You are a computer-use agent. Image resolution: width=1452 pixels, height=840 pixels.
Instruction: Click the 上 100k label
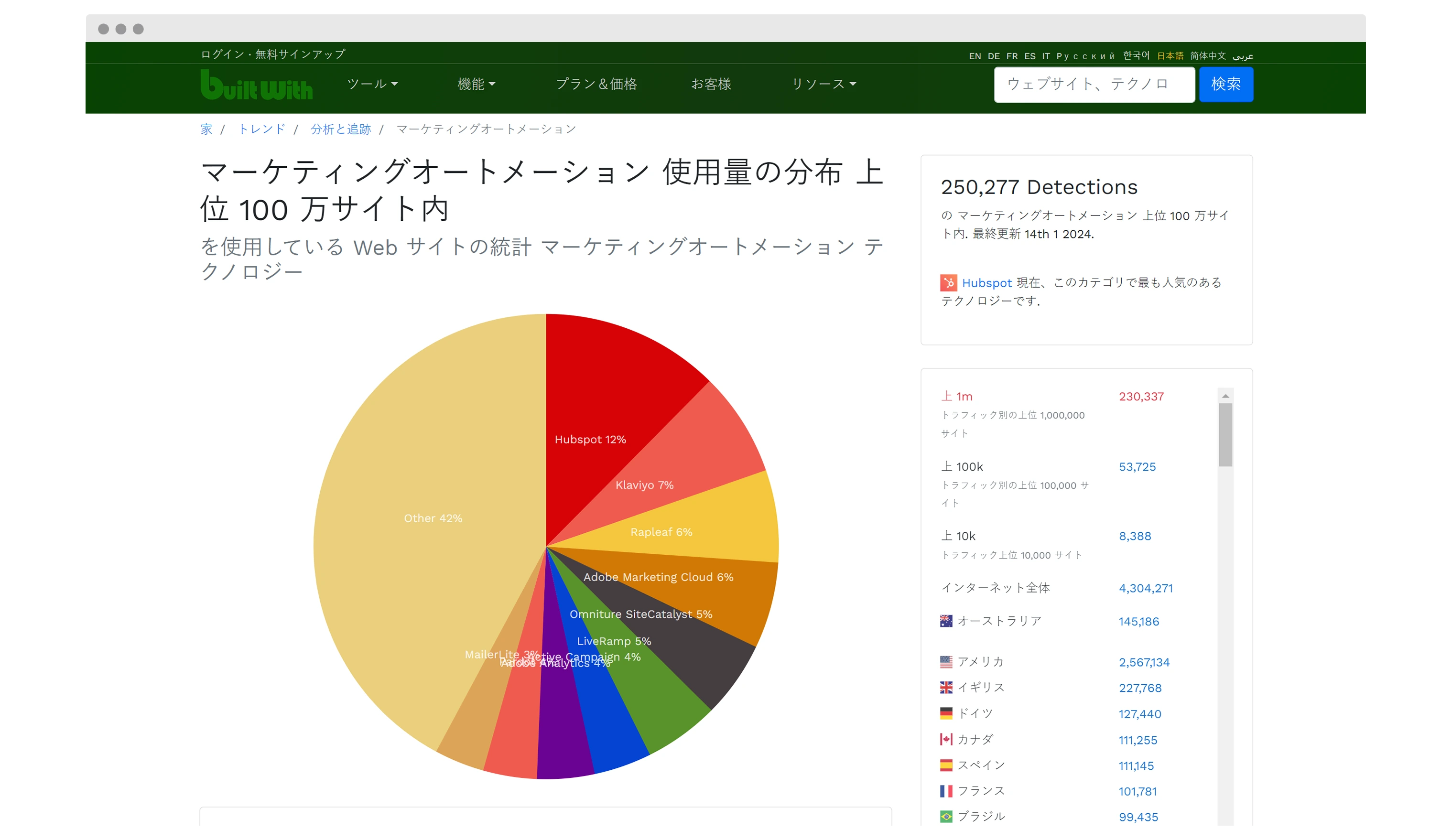(962, 467)
